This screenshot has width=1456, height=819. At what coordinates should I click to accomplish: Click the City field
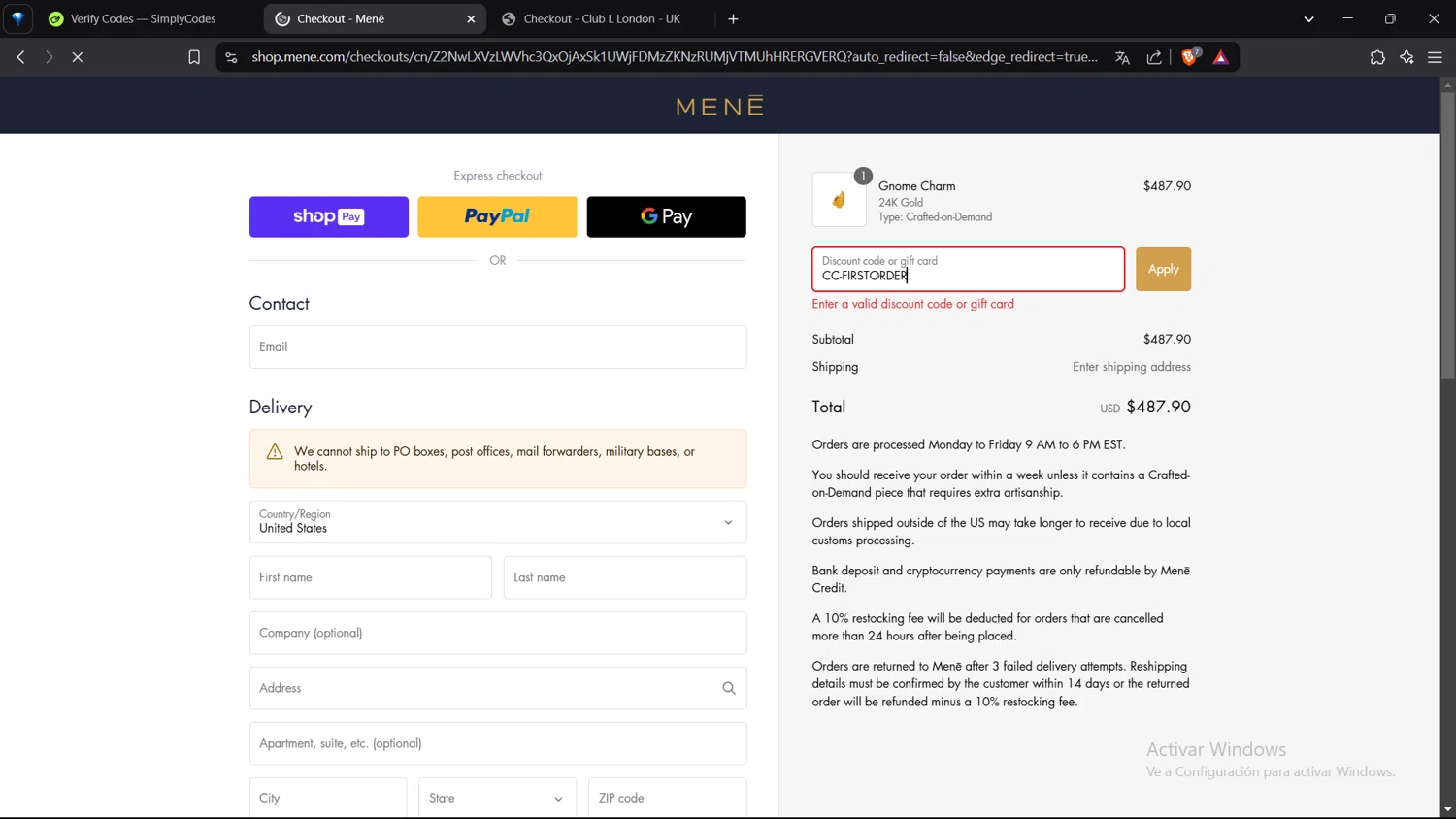(x=328, y=798)
